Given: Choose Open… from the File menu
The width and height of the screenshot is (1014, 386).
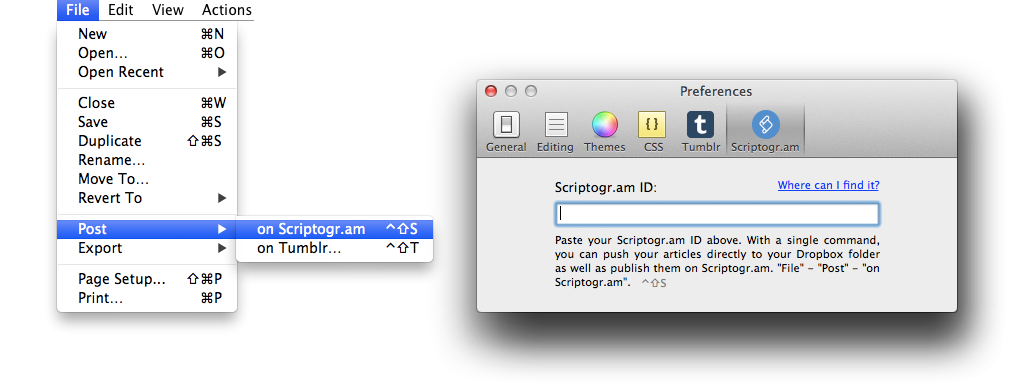Looking at the screenshot, I should [x=147, y=53].
